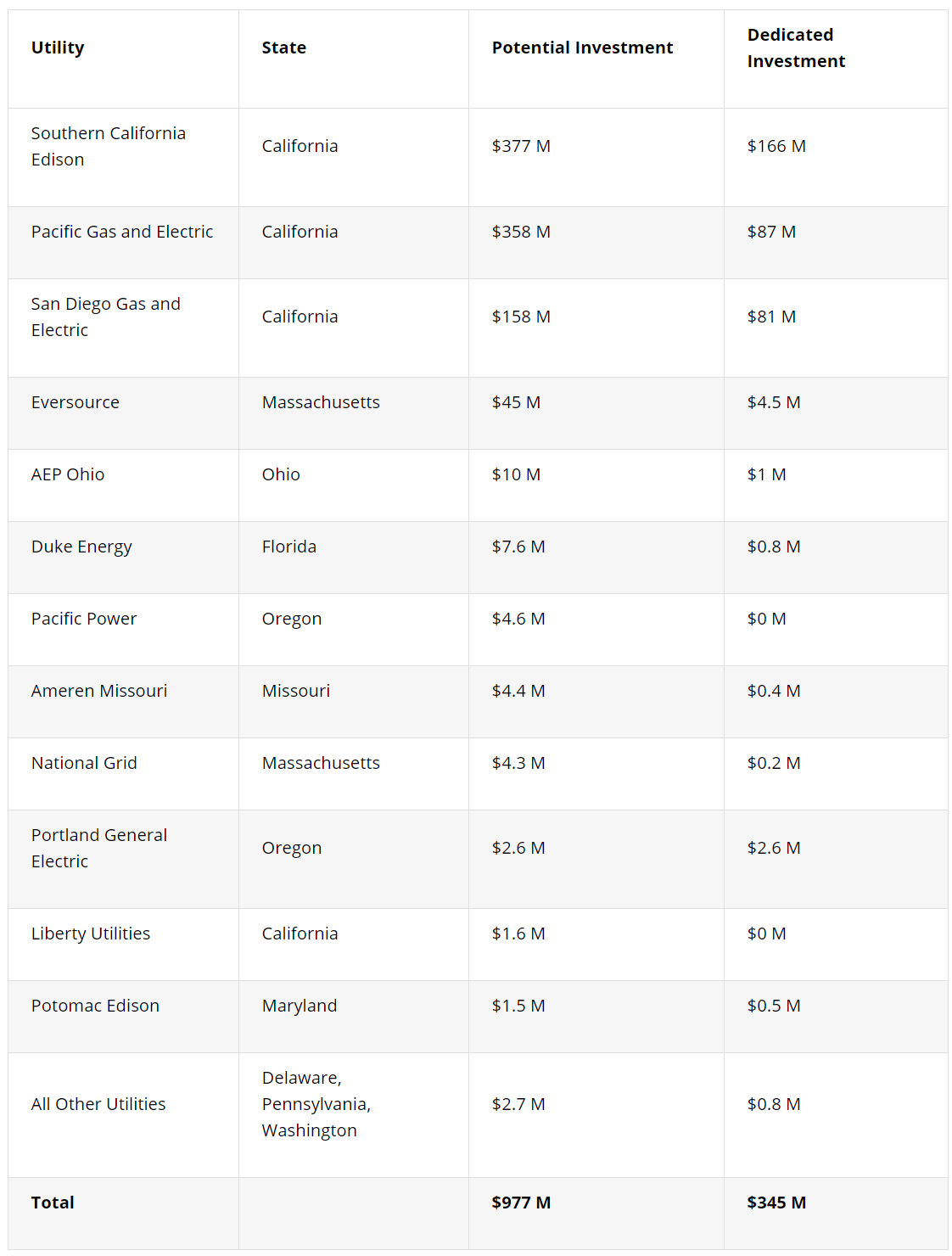This screenshot has height=1256, width=952.
Task: Click the San Diego Gas and Electric cell
Action: (105, 317)
